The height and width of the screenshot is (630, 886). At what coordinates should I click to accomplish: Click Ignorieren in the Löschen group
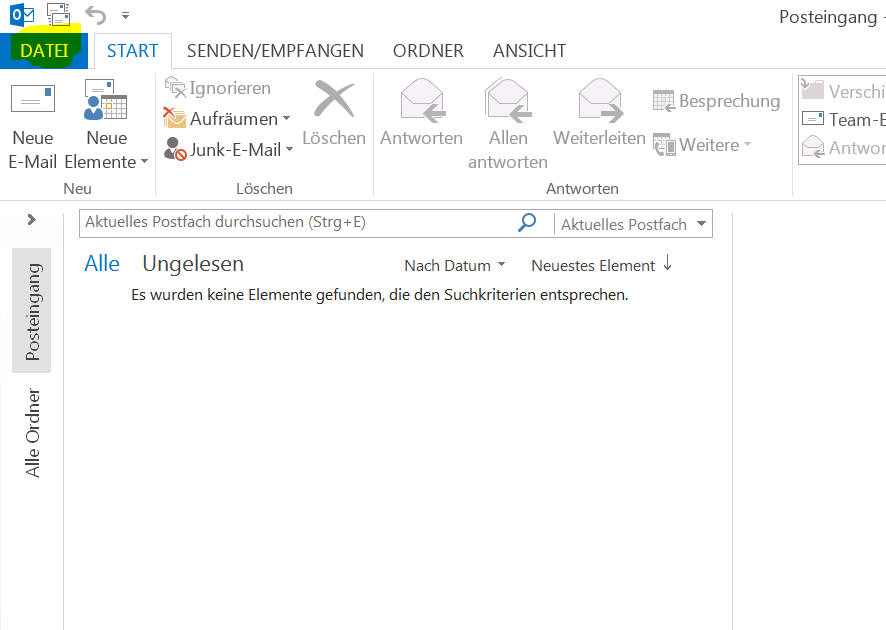tap(218, 88)
